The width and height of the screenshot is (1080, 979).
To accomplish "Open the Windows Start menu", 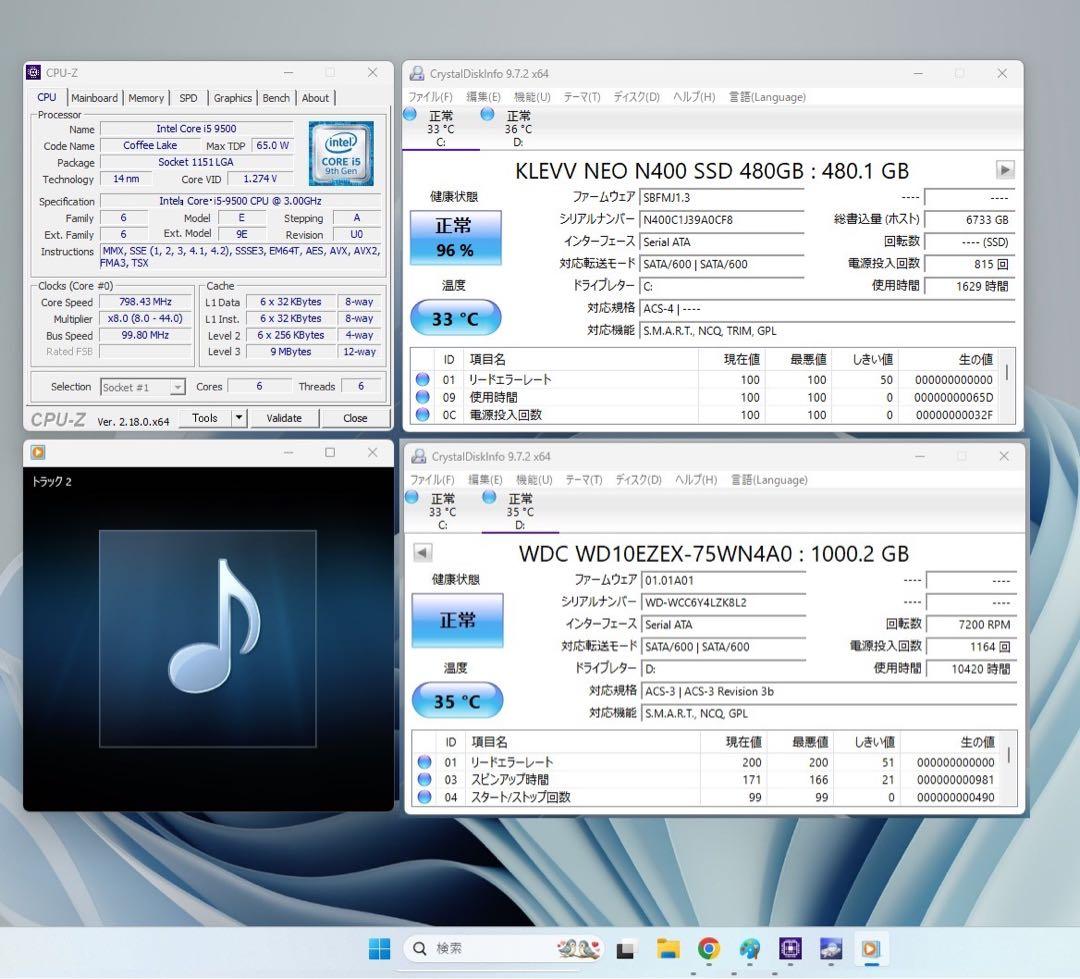I will point(380,949).
